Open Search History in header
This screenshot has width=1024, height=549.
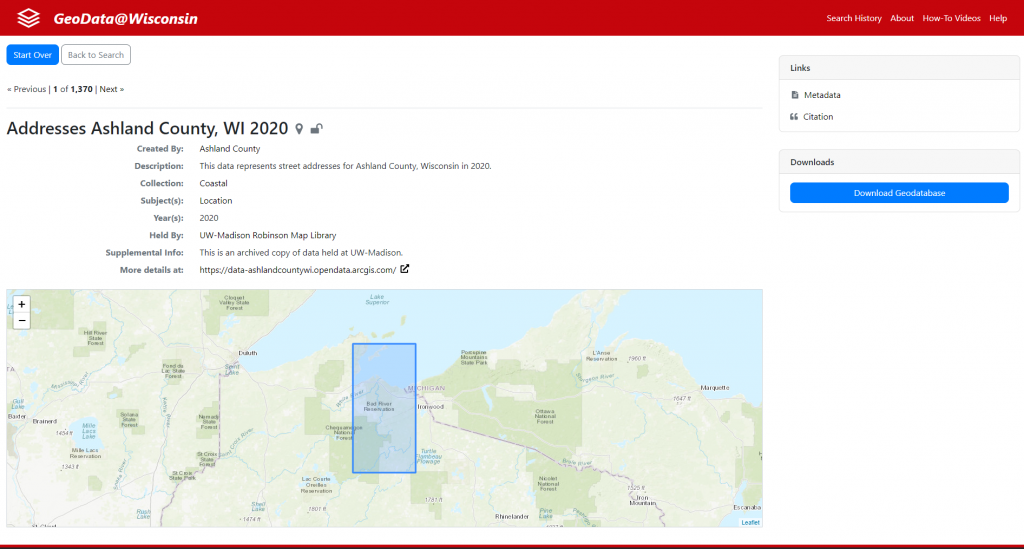point(854,18)
